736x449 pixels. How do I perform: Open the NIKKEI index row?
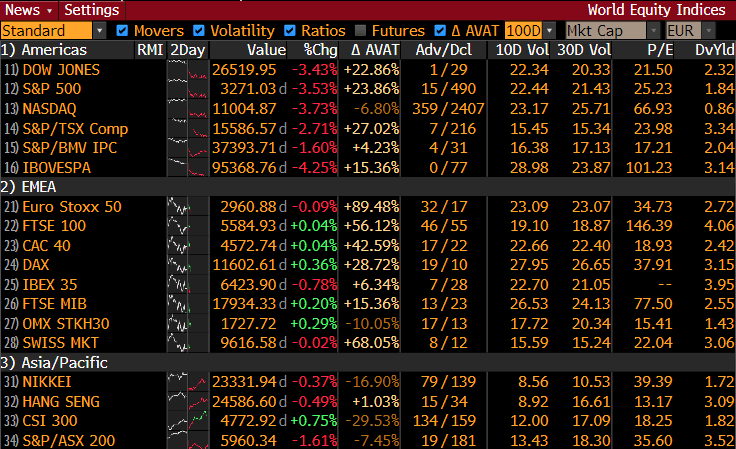coord(47,382)
